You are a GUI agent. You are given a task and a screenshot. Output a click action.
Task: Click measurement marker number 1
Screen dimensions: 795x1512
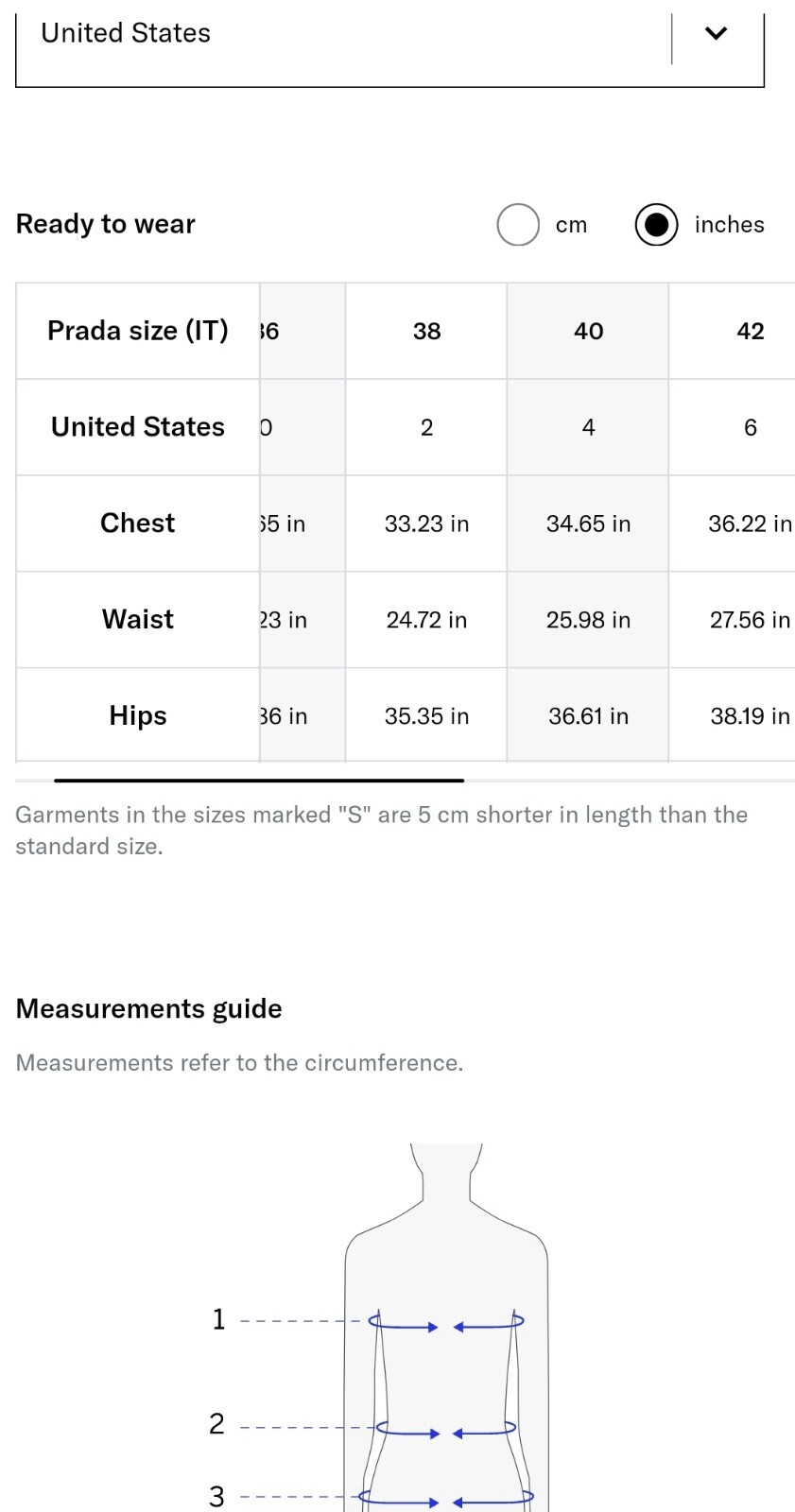(219, 1319)
